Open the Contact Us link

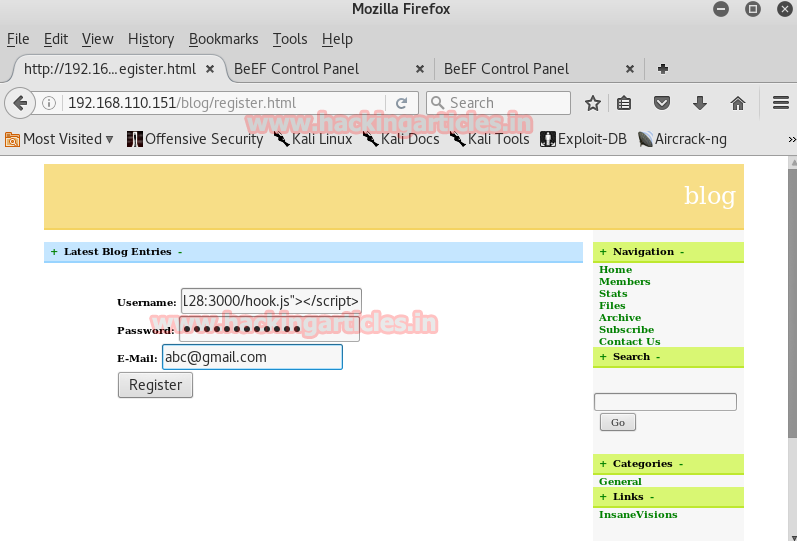click(x=629, y=342)
